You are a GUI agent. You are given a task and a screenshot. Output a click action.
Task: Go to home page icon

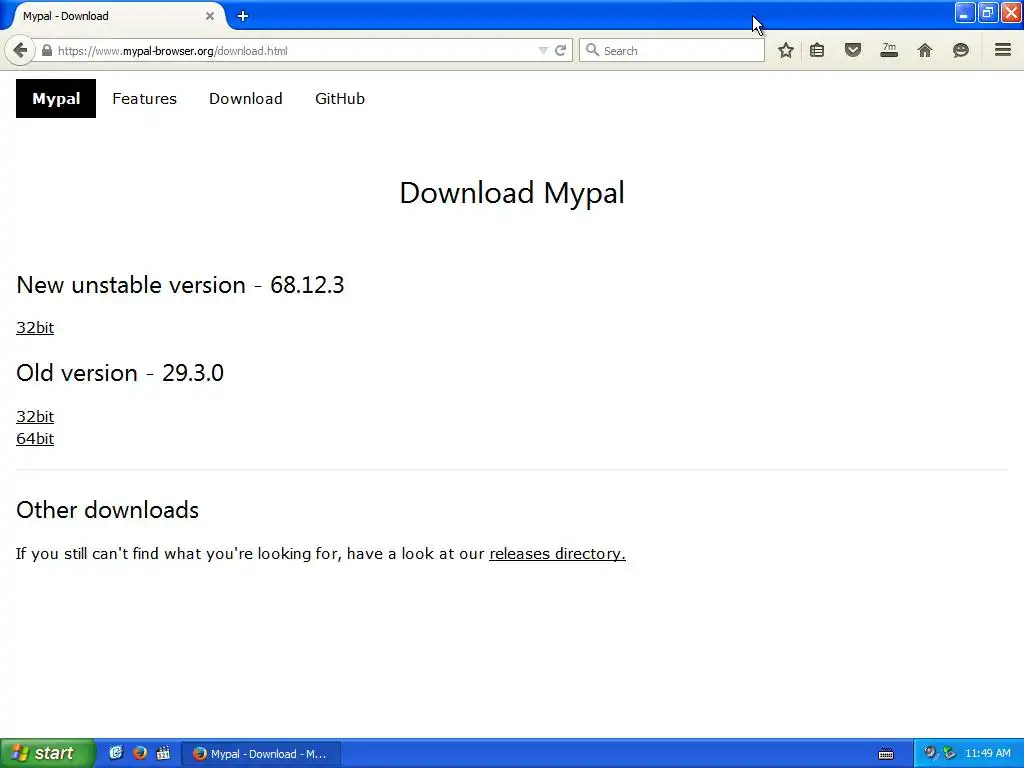925,50
